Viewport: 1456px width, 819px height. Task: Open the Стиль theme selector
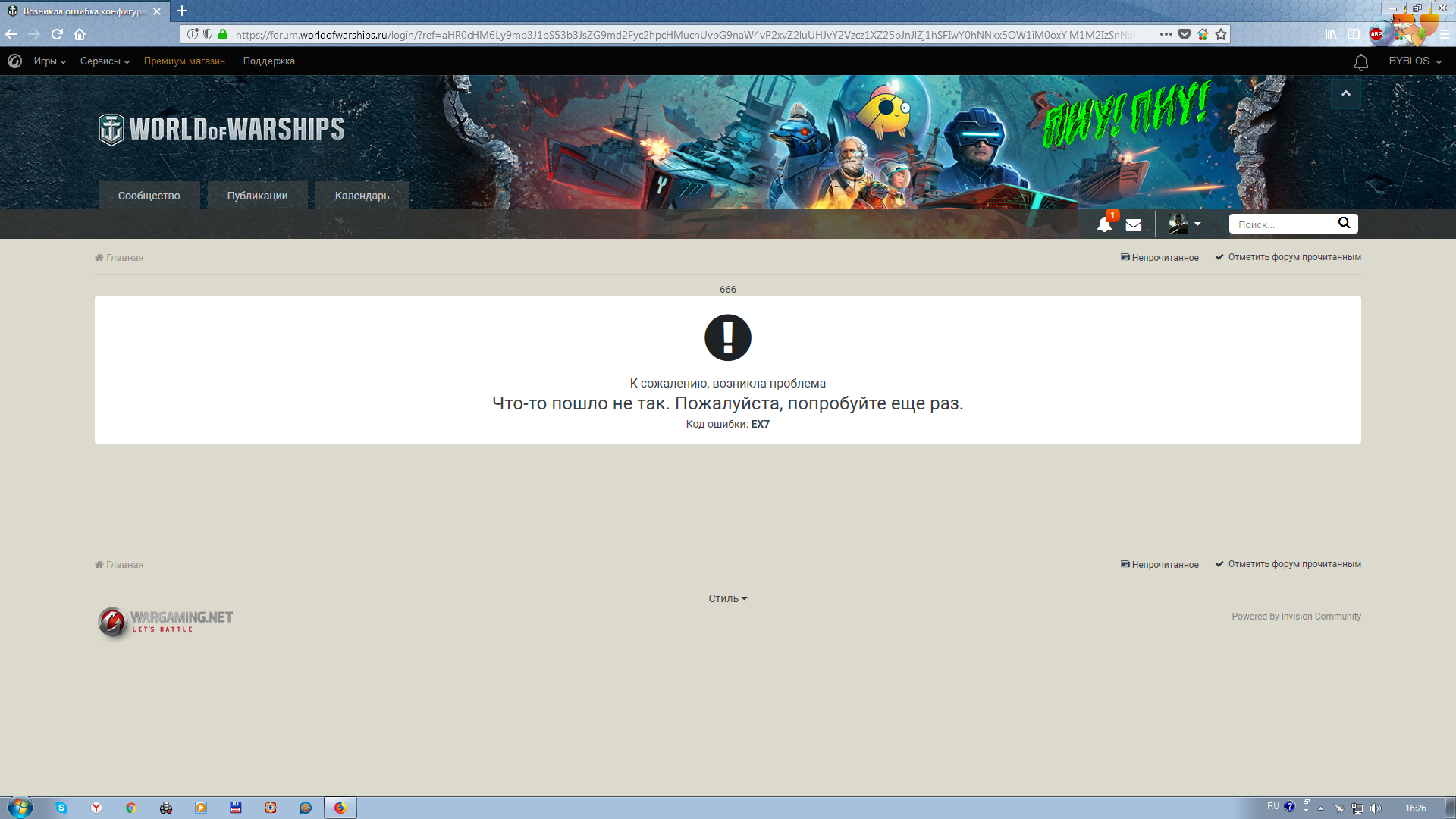[728, 598]
